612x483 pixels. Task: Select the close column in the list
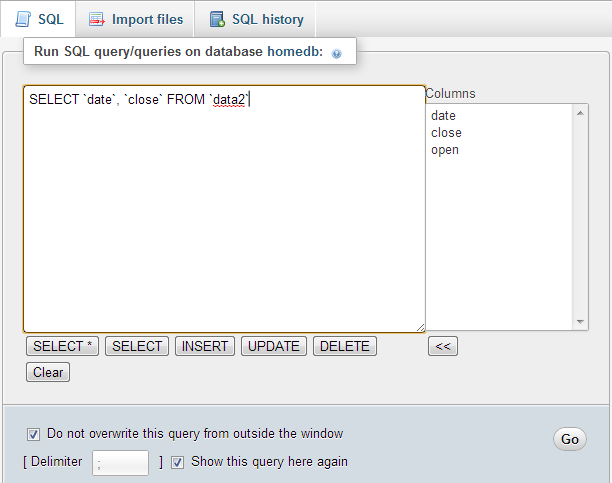click(446, 133)
